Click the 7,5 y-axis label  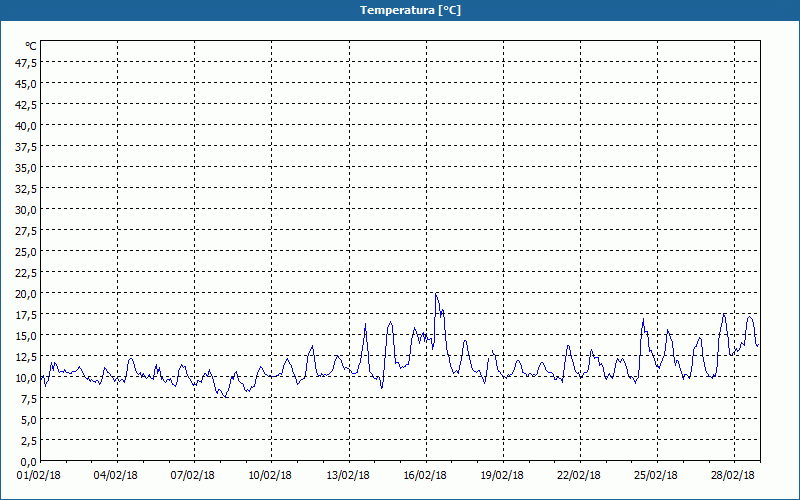(29, 399)
